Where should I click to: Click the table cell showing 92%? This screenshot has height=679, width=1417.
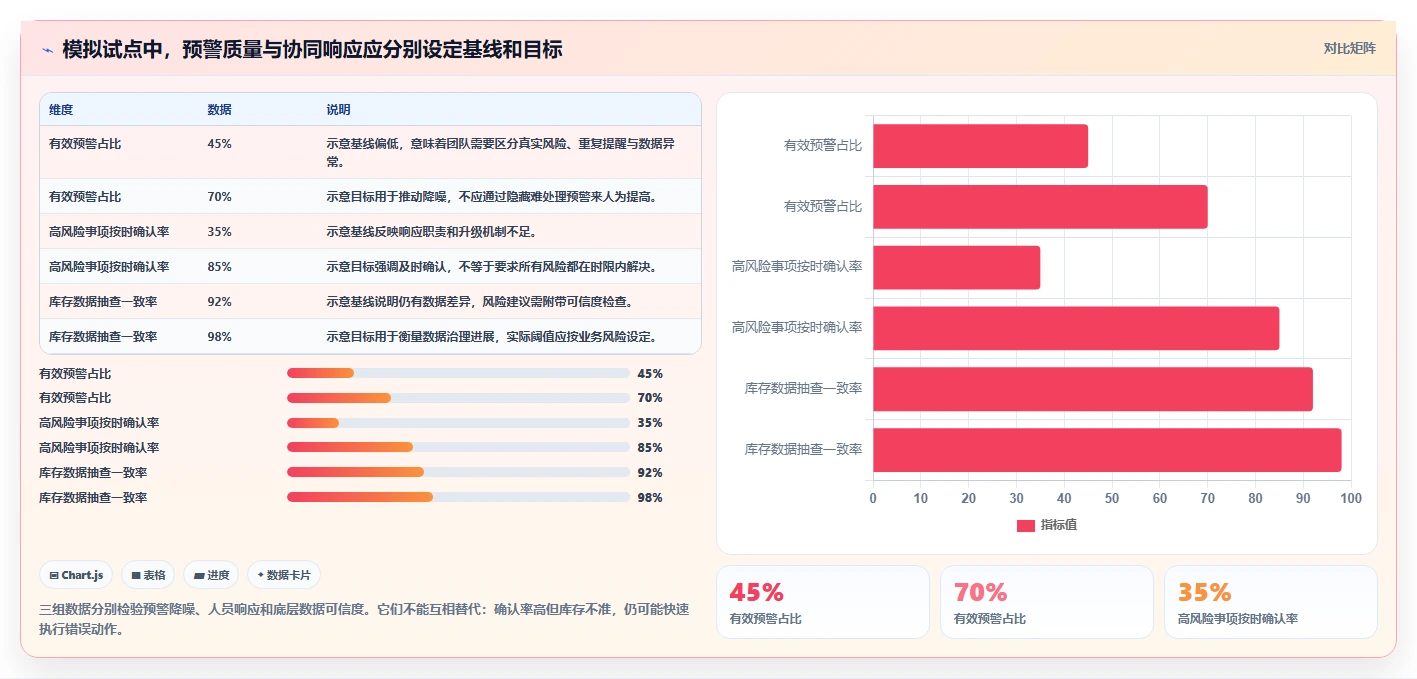pos(219,302)
